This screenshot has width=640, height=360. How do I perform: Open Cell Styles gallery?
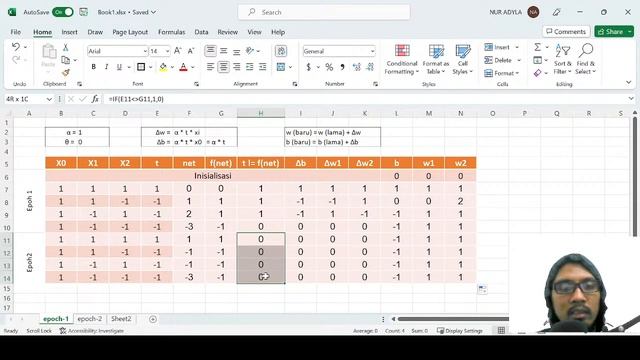[x=462, y=60]
